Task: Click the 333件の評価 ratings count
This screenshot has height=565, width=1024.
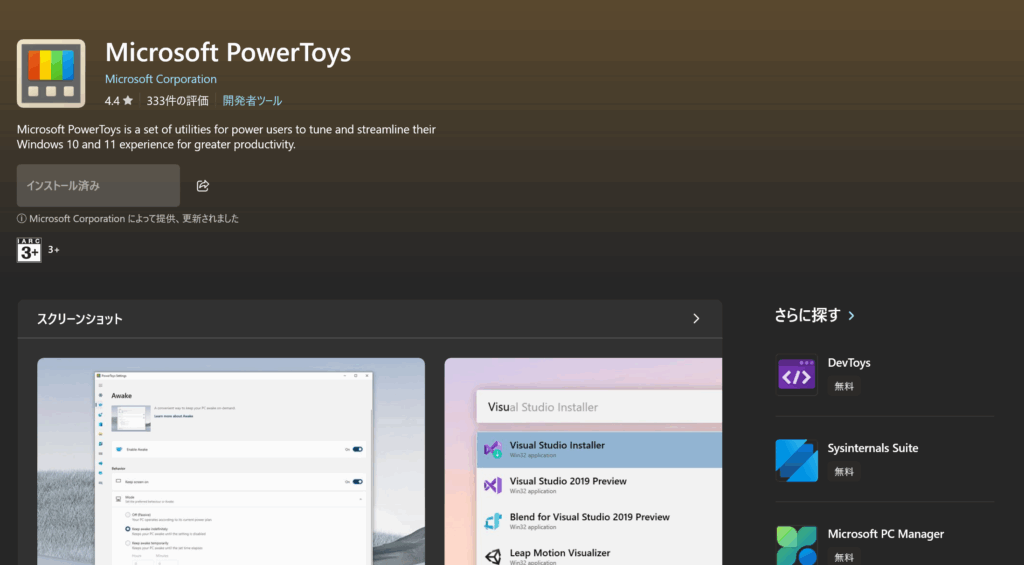Action: [177, 101]
